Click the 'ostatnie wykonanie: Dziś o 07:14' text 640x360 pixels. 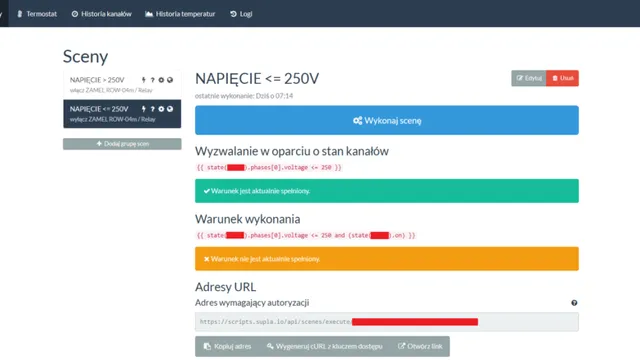pyautogui.click(x=244, y=96)
